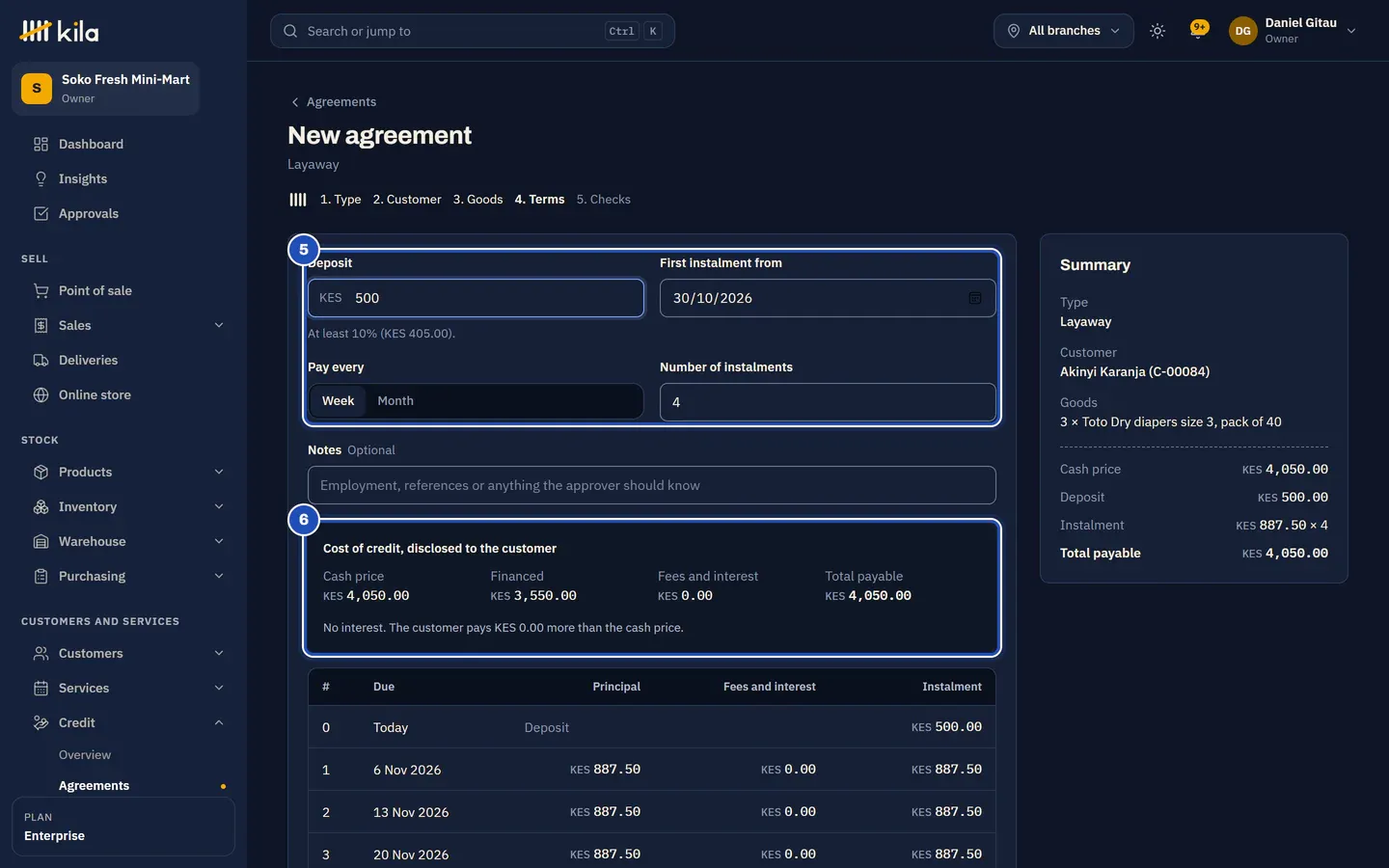Expand the Warehouse submenu
This screenshot has height=868, width=1389.
219,542
